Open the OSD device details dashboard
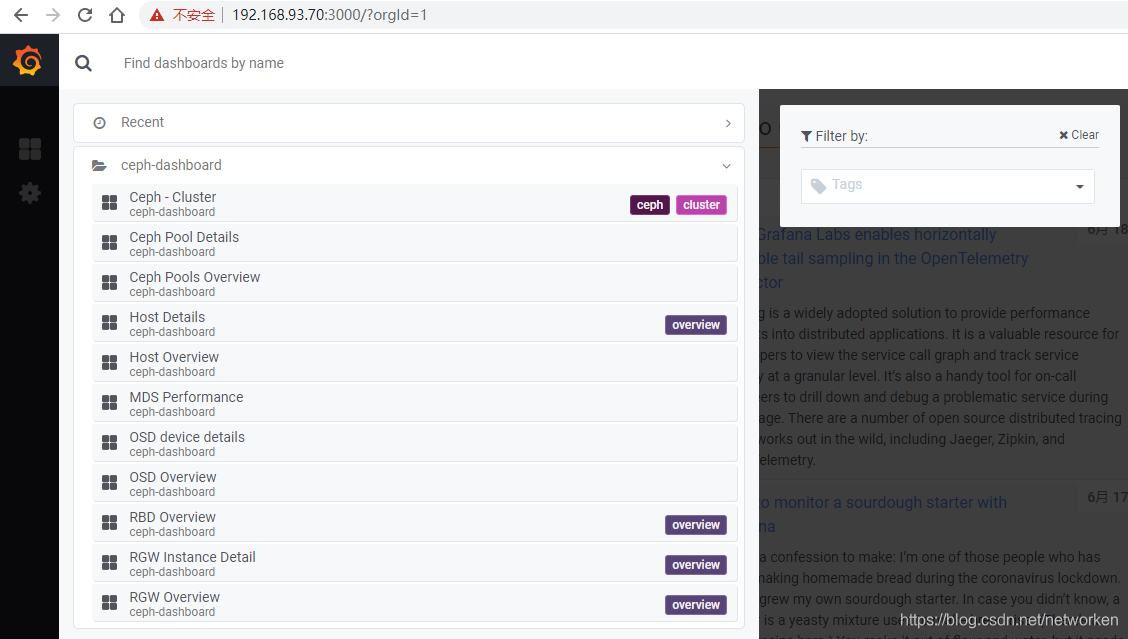This screenshot has width=1128, height=639. 415,443
